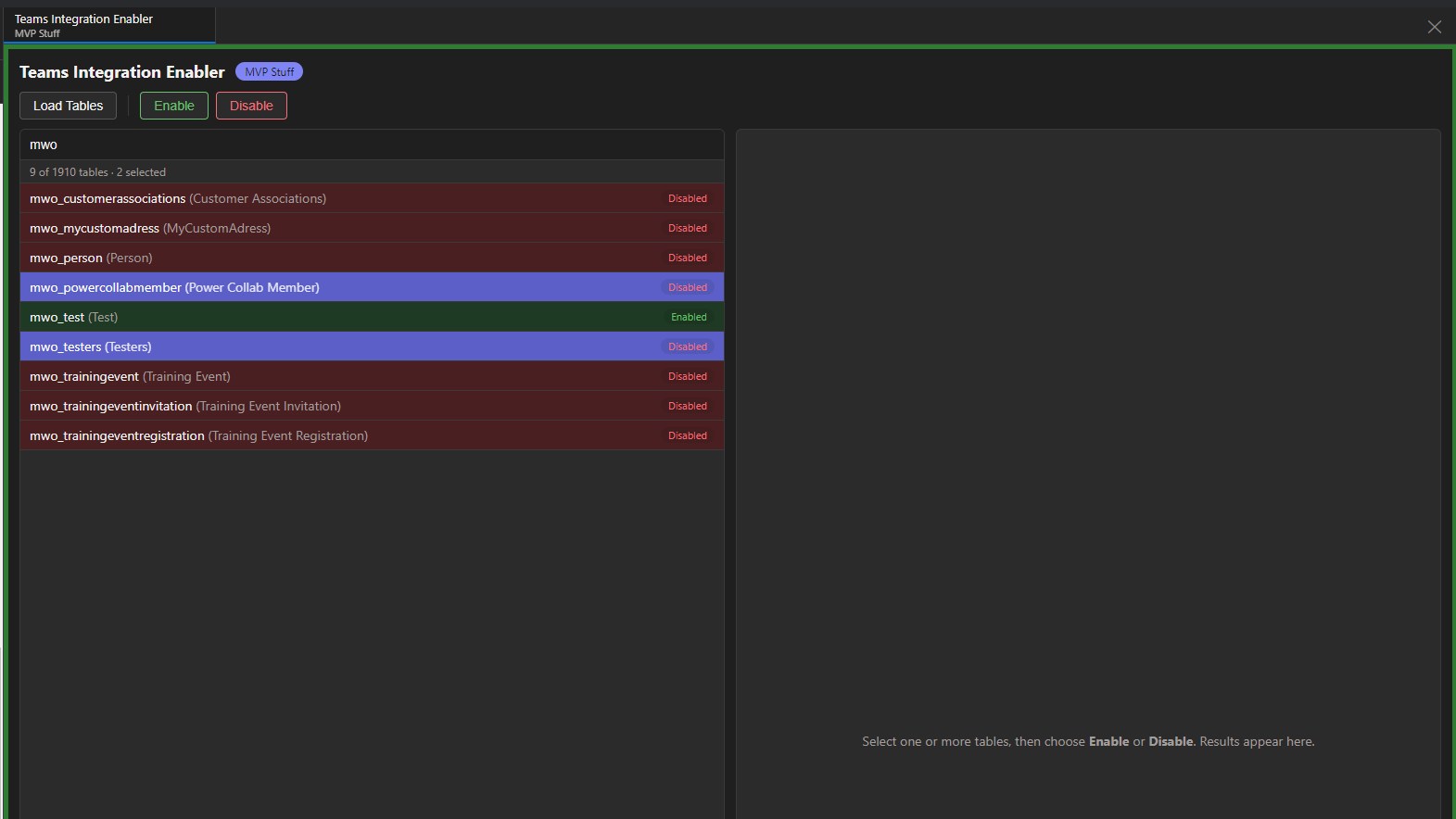1456x819 pixels.
Task: Click the Disabled status on mwo_person row
Action: [x=688, y=258]
